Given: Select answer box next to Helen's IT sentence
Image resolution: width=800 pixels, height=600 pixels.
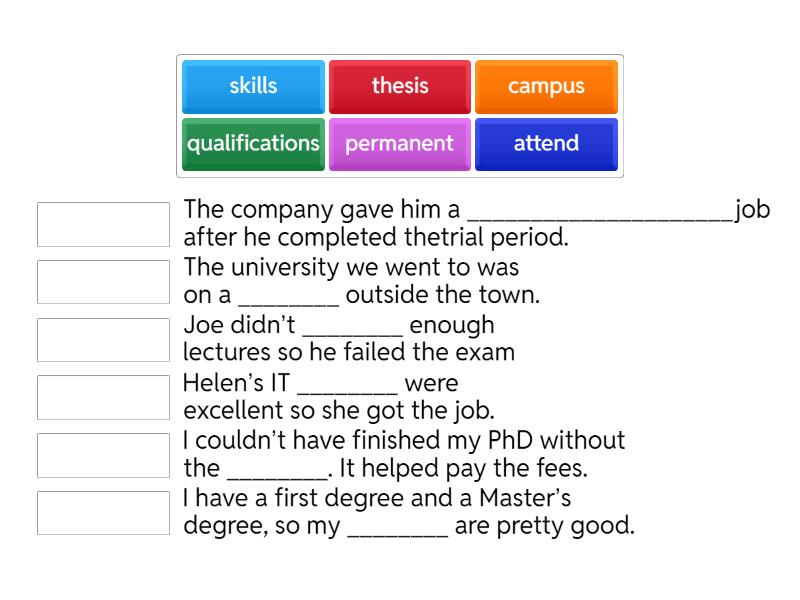Looking at the screenshot, I should [103, 397].
